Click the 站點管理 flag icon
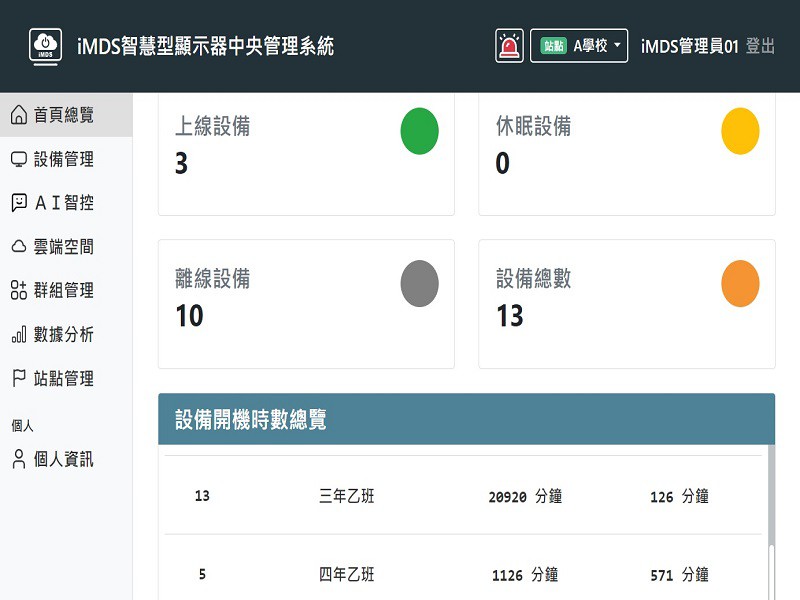The width and height of the screenshot is (800, 600). [x=19, y=379]
